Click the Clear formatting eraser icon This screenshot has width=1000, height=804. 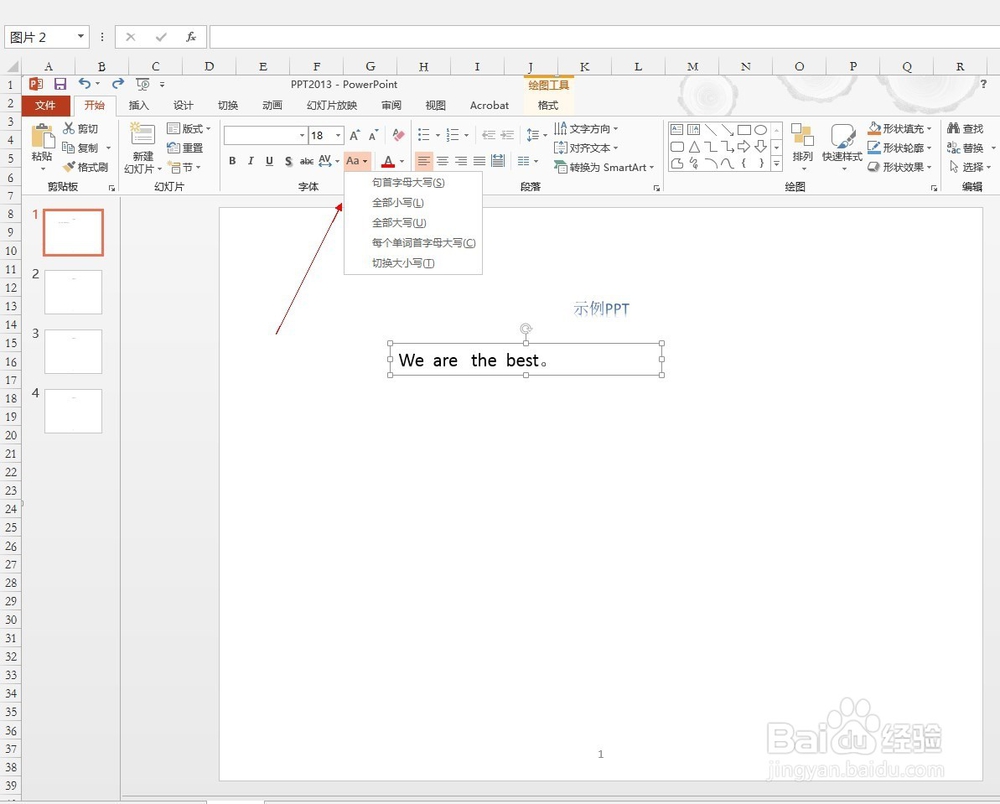(399, 135)
